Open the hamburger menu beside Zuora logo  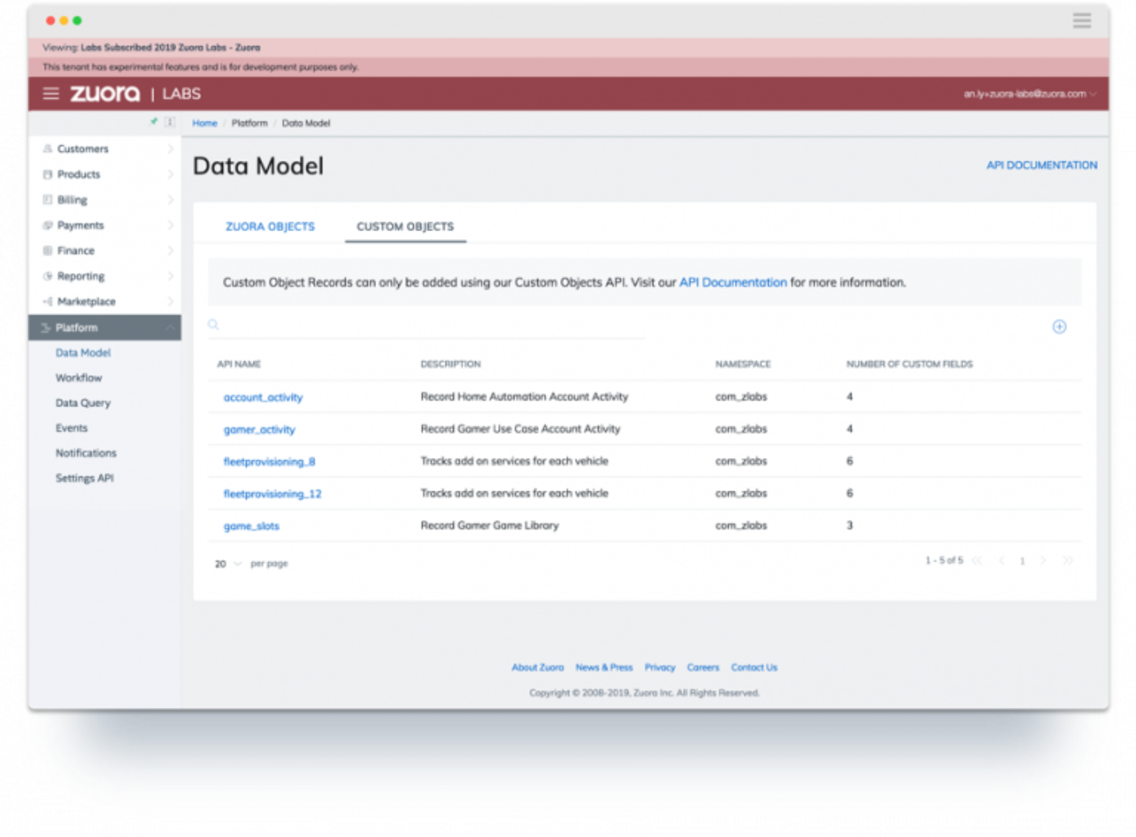[51, 94]
